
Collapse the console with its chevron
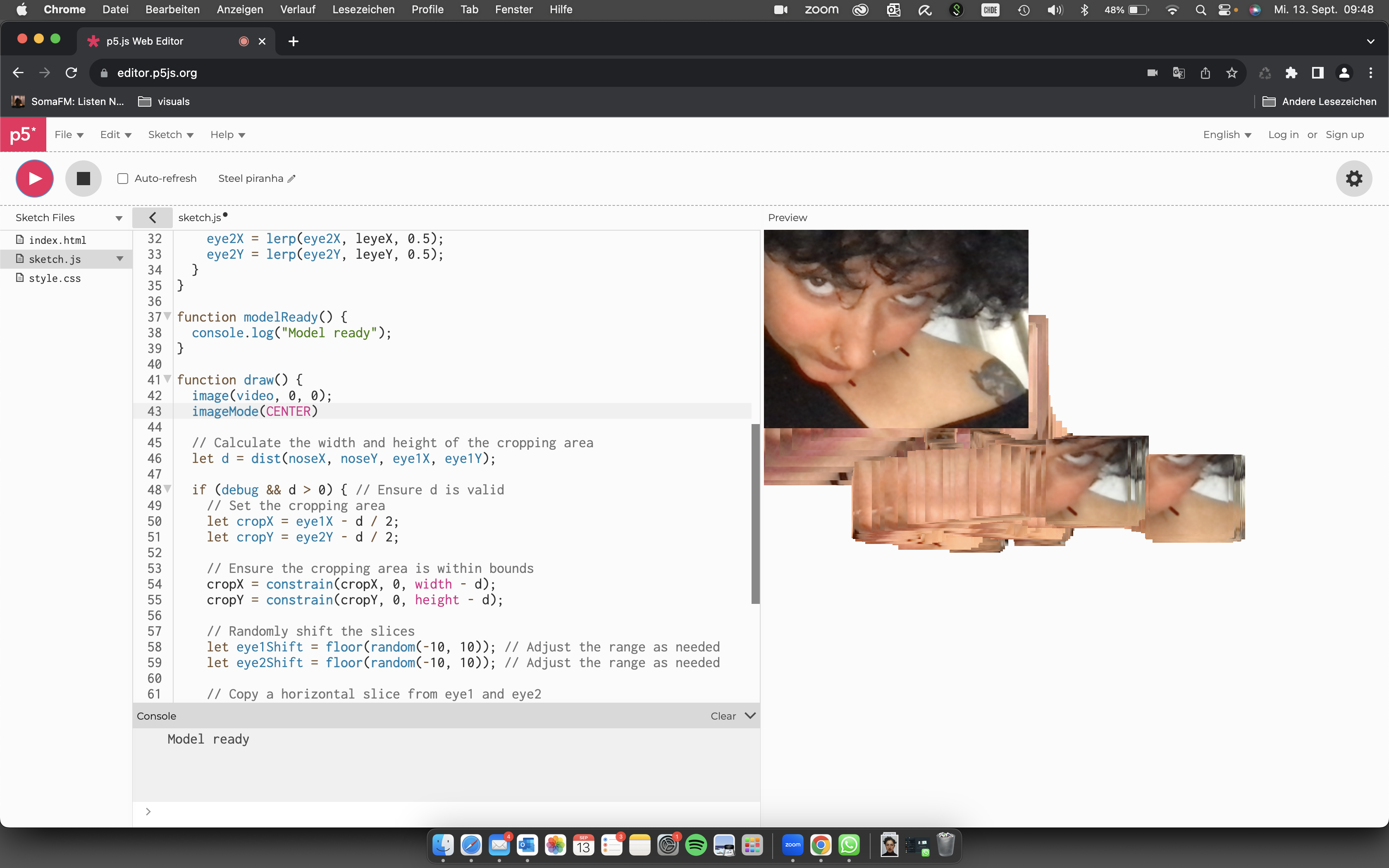tap(750, 715)
